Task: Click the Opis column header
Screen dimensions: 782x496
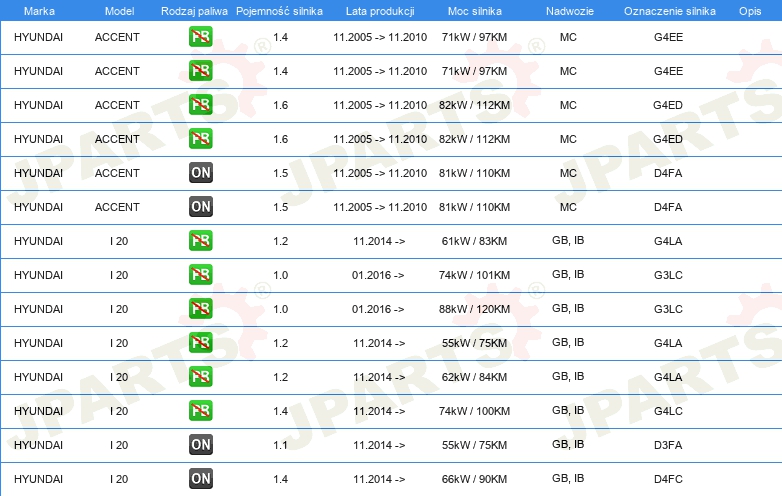Action: pyautogui.click(x=749, y=10)
